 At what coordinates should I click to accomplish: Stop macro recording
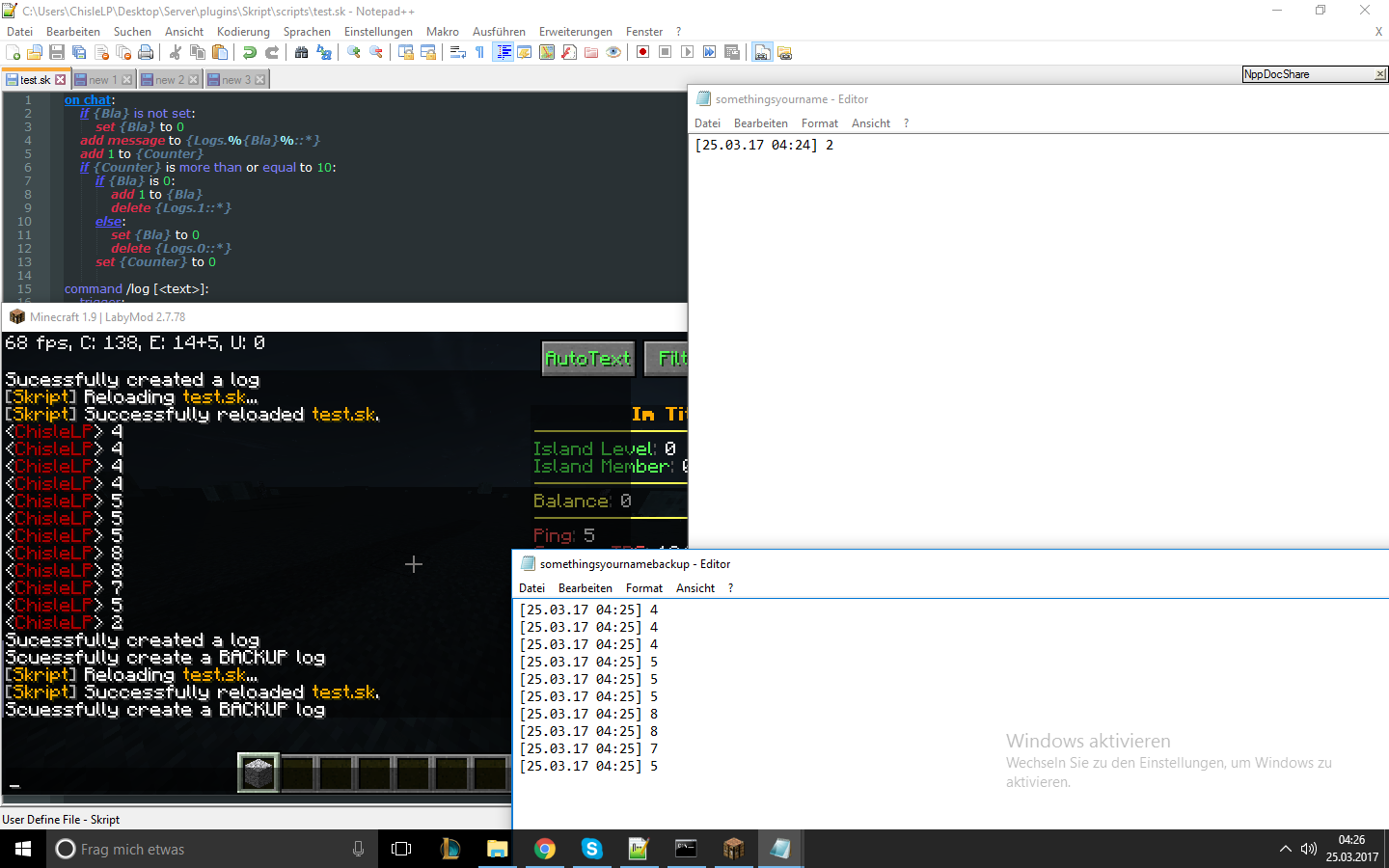tap(666, 52)
